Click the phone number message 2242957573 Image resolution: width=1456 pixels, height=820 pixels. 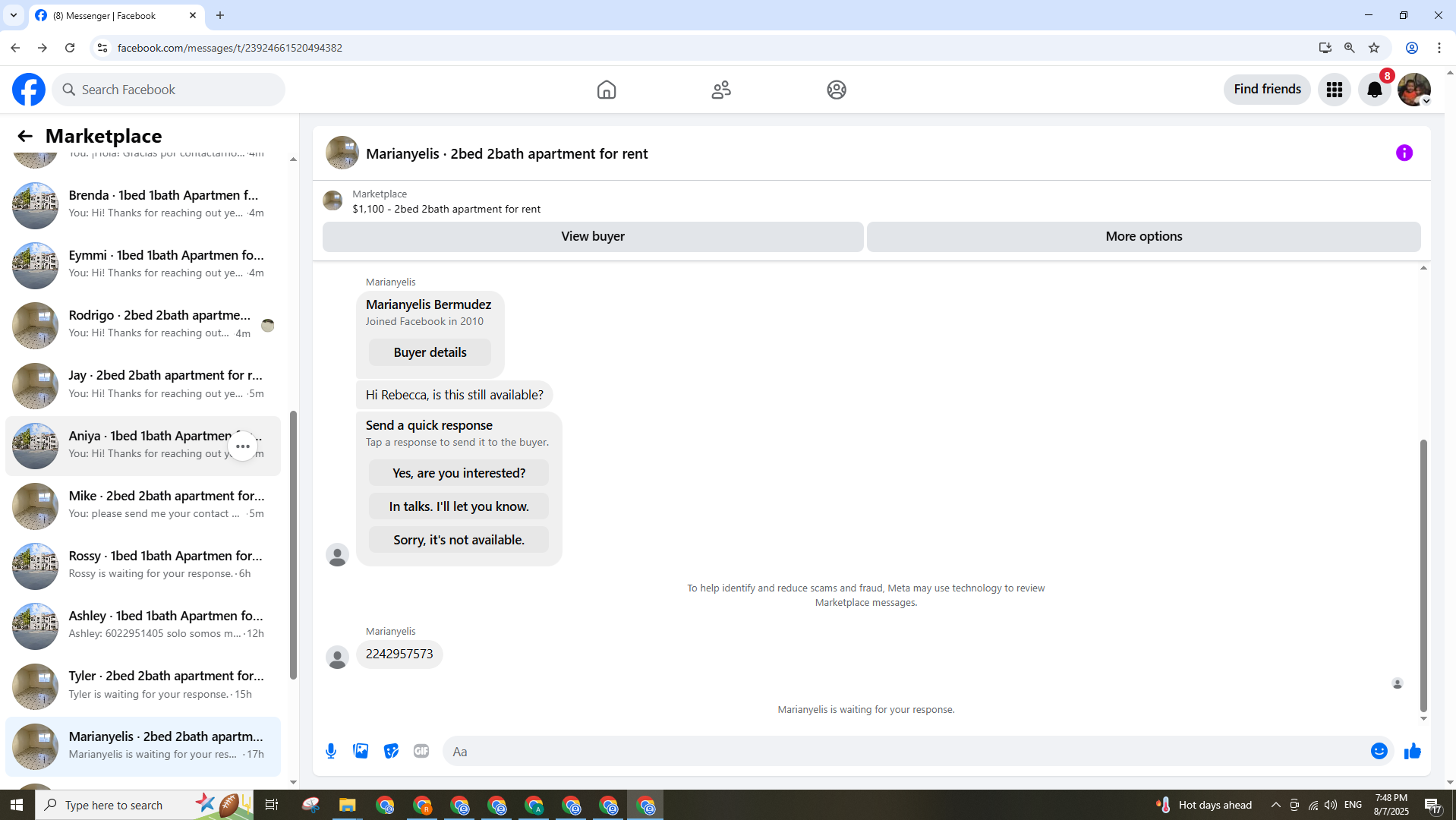(x=399, y=654)
